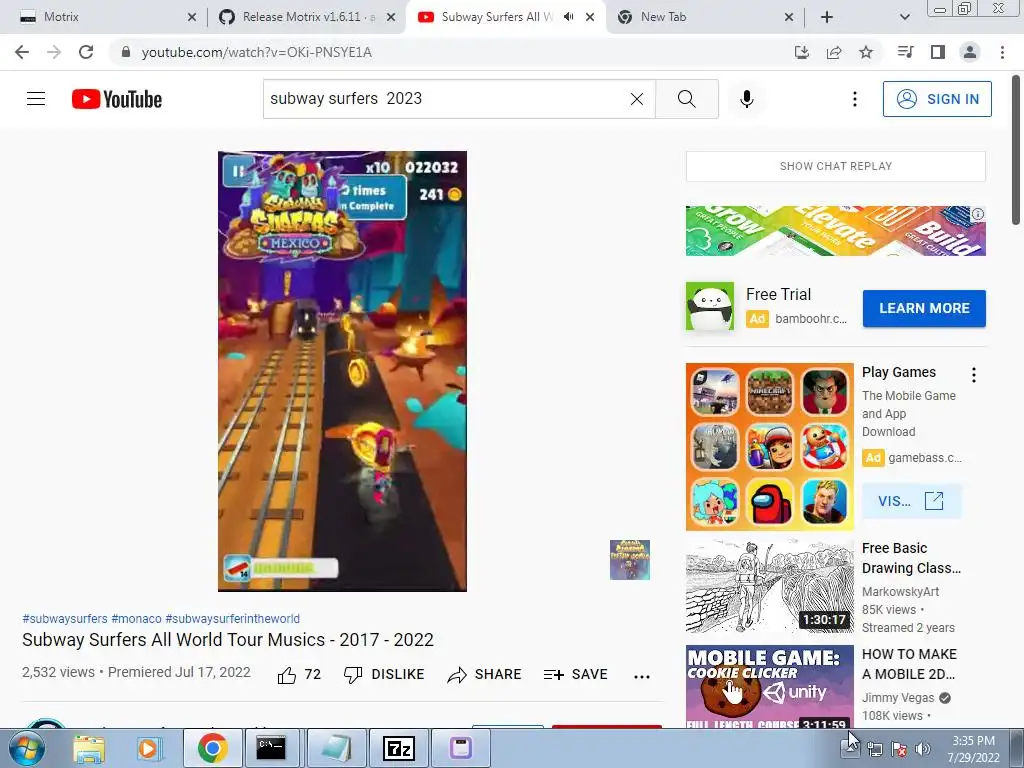This screenshot has width=1024, height=768.
Task: Click the #subwaysurferintheworld hashtag
Action: pyautogui.click(x=232, y=618)
